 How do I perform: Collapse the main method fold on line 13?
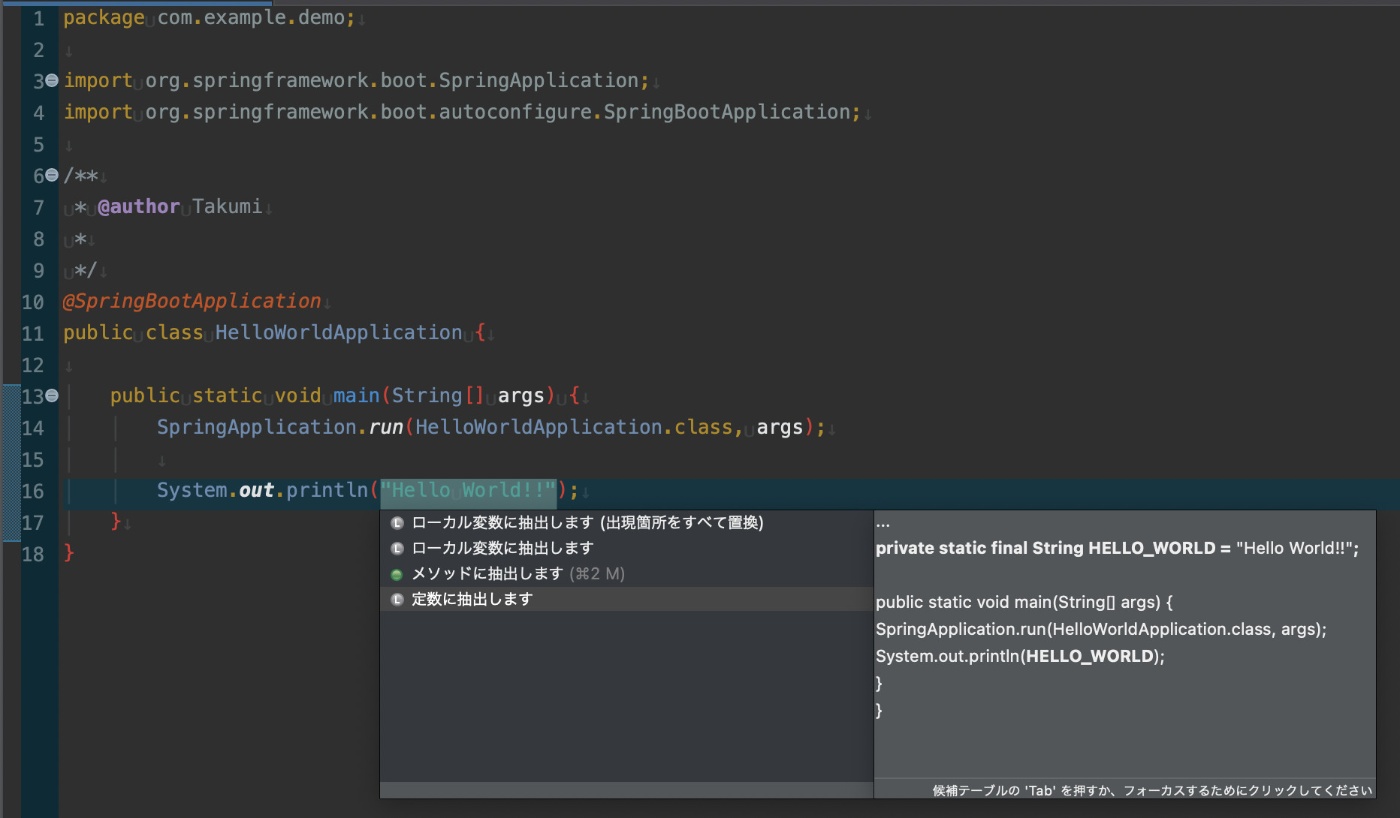[x=52, y=396]
